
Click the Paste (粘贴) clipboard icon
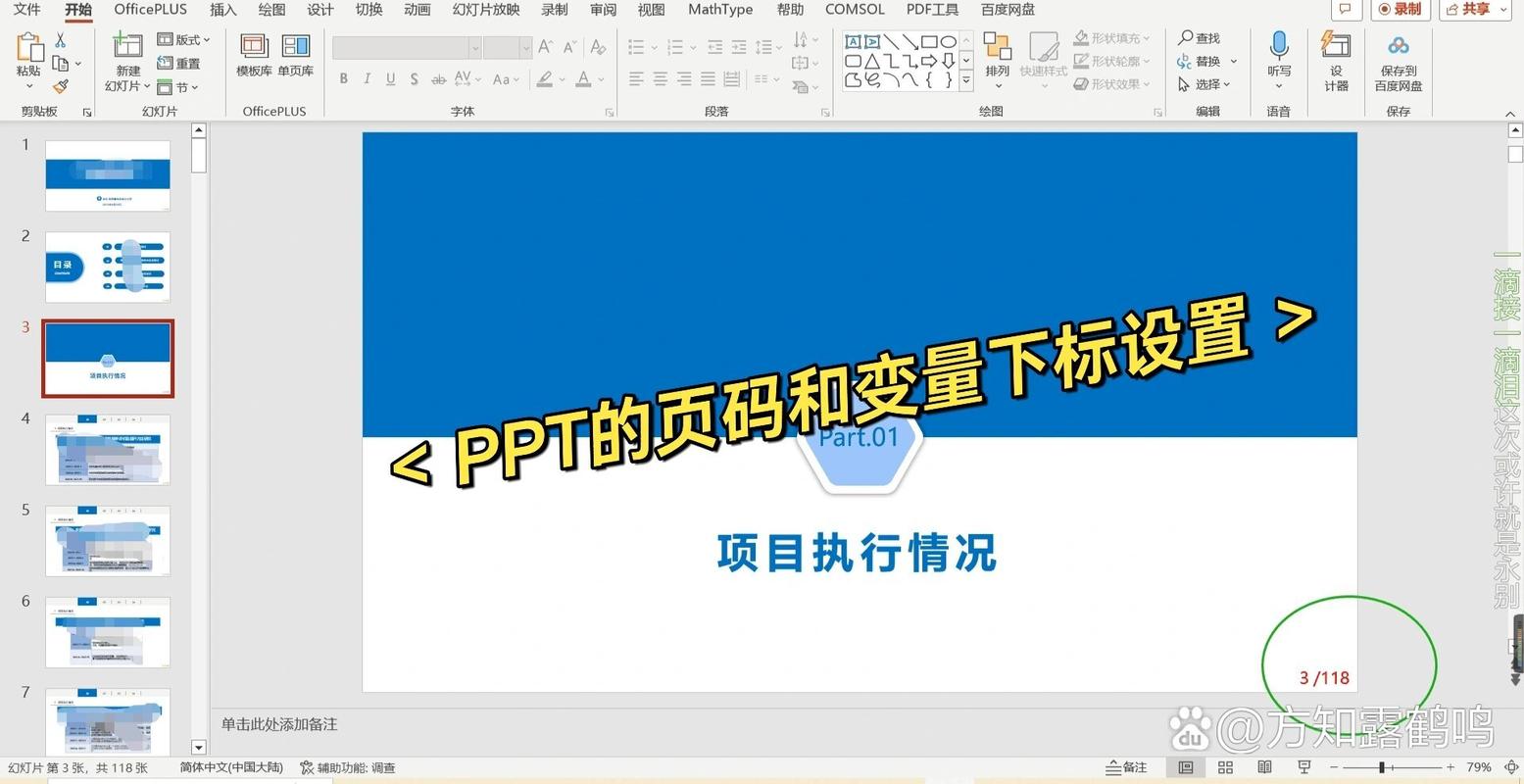(28, 49)
